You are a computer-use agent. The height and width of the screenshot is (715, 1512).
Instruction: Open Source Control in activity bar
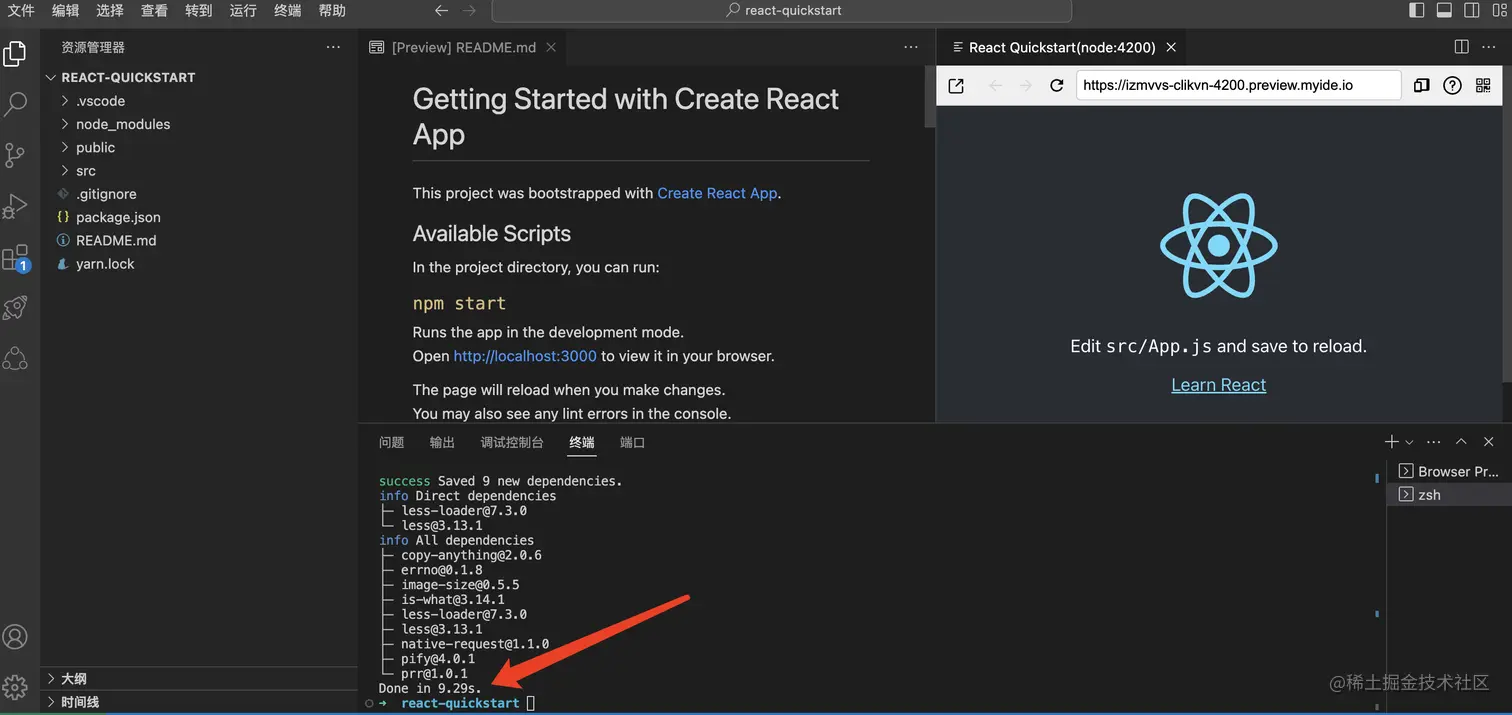pos(15,154)
